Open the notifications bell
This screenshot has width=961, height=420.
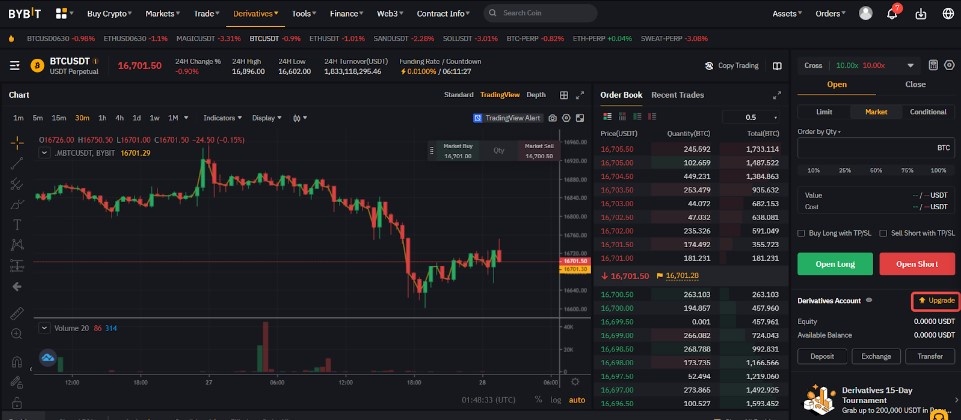892,13
